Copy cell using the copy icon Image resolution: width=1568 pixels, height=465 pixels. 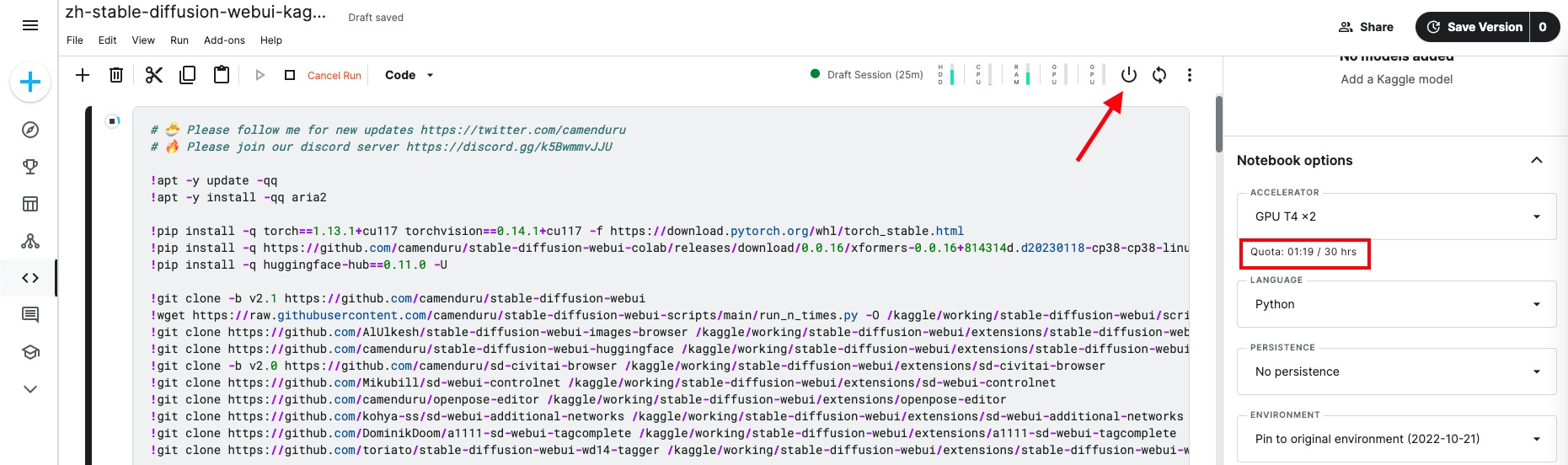coord(187,75)
